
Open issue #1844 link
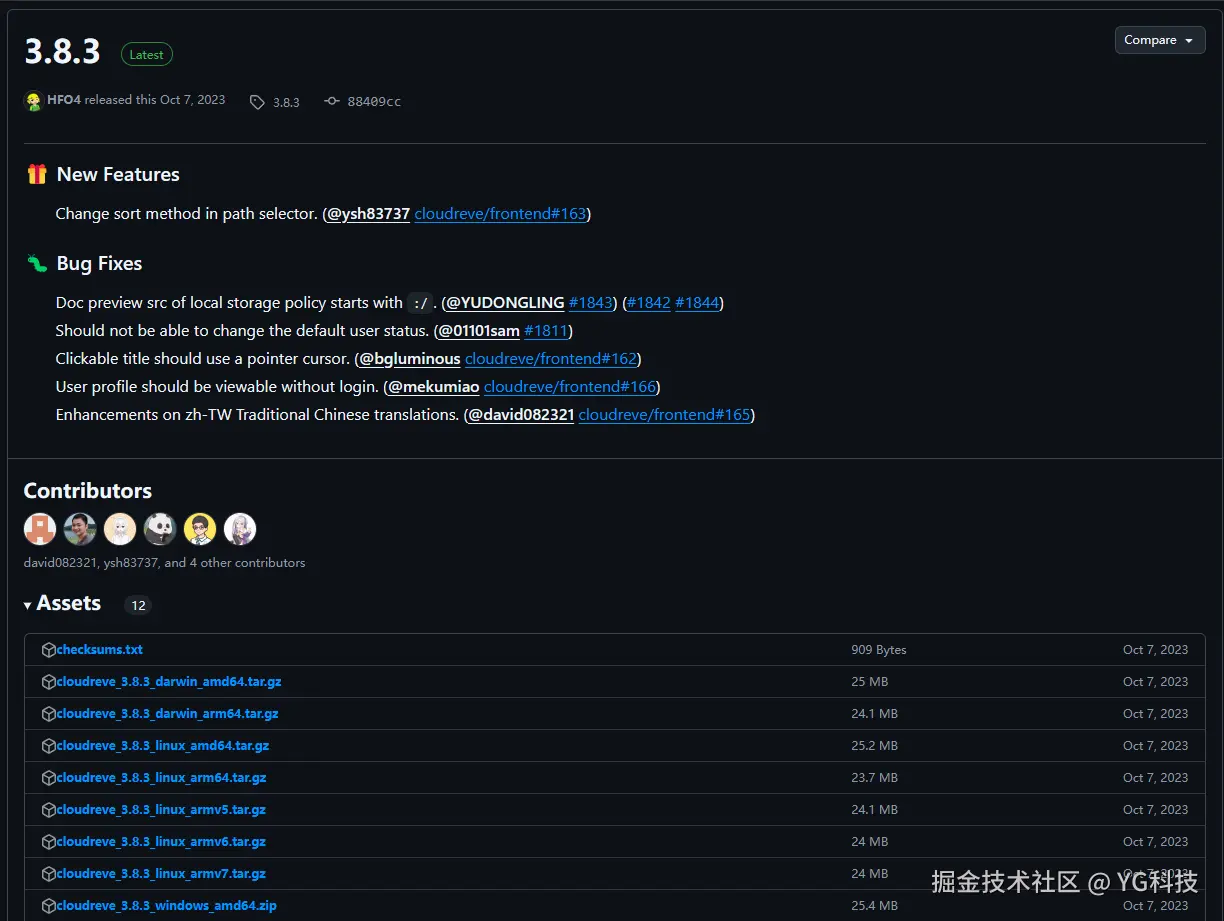(697, 303)
